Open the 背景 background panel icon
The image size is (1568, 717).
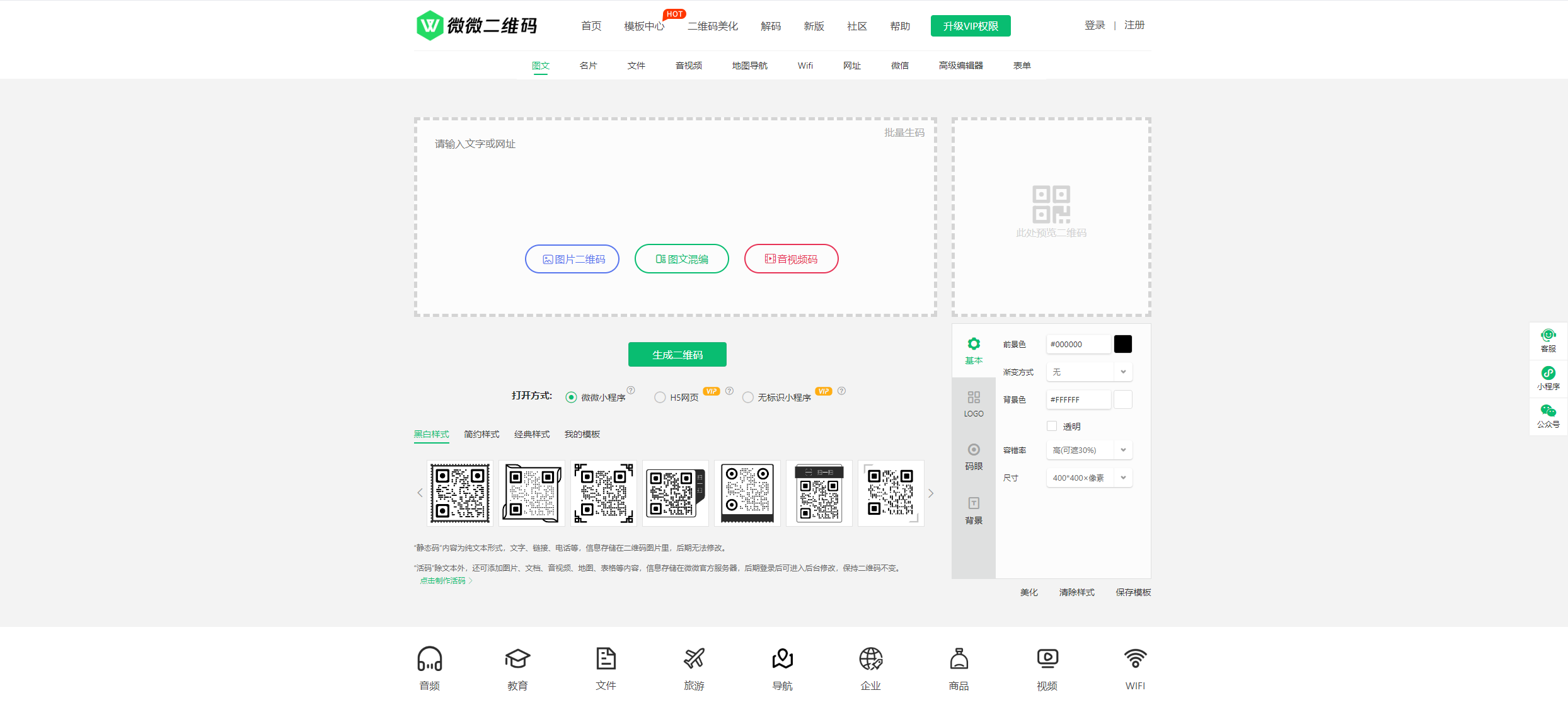coord(974,503)
